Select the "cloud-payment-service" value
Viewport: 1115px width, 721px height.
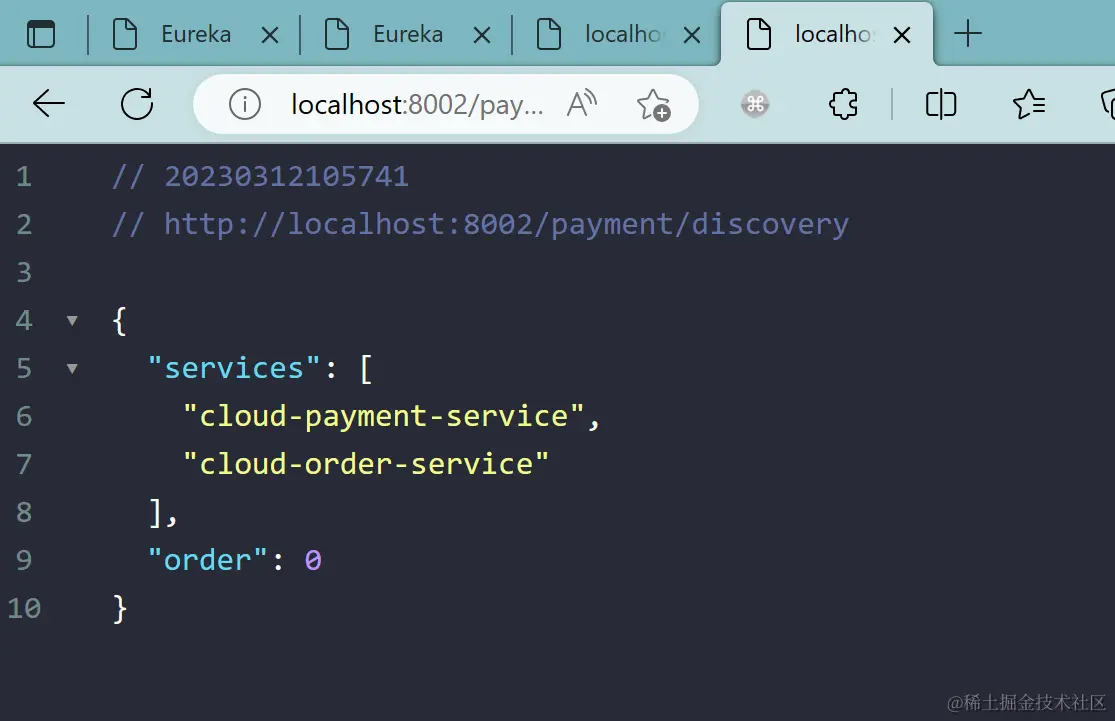coord(383,417)
